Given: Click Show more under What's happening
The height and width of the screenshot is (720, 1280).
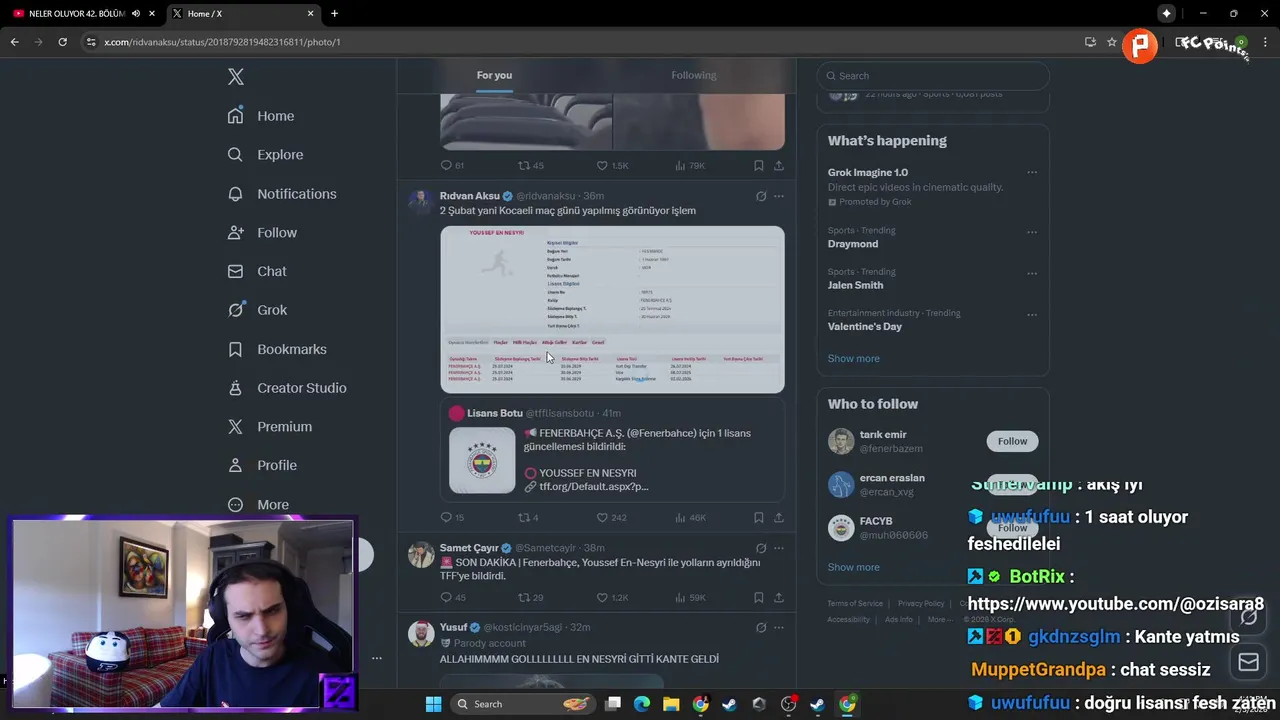Looking at the screenshot, I should pos(853,359).
